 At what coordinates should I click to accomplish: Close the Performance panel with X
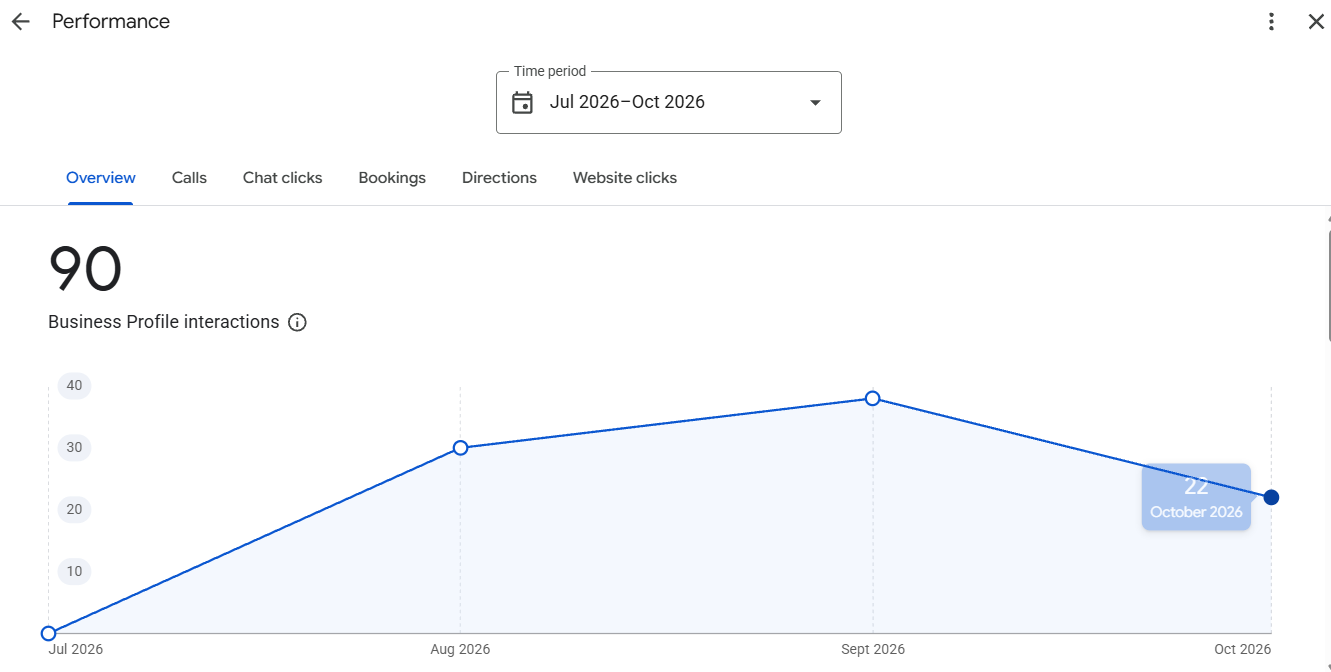click(1316, 22)
